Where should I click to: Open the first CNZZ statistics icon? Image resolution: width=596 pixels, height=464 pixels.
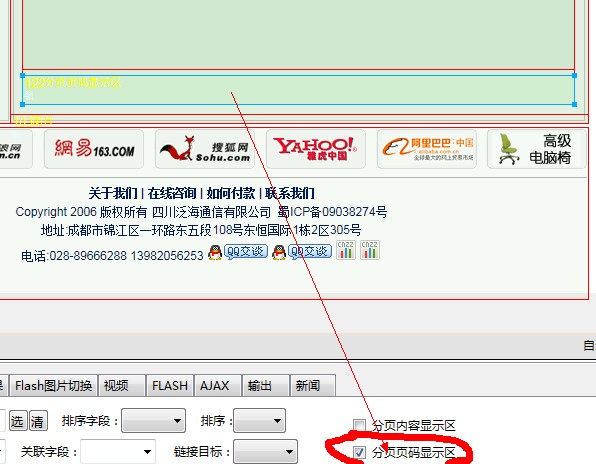click(346, 250)
